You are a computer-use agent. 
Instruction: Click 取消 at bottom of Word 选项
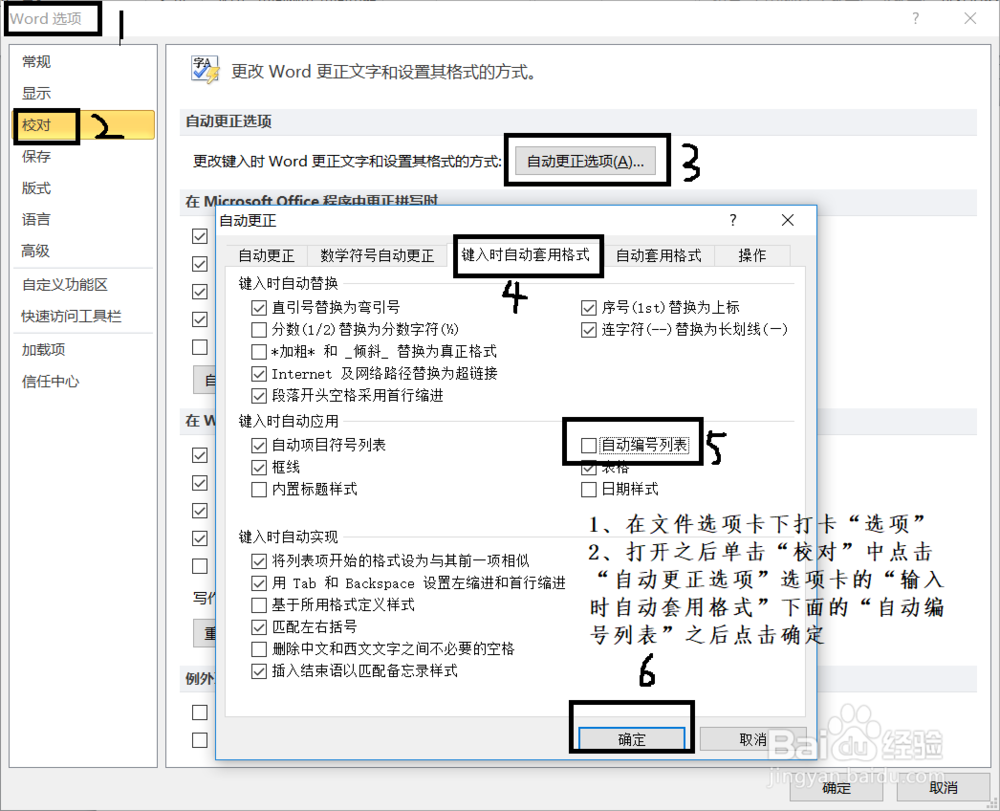tap(943, 788)
